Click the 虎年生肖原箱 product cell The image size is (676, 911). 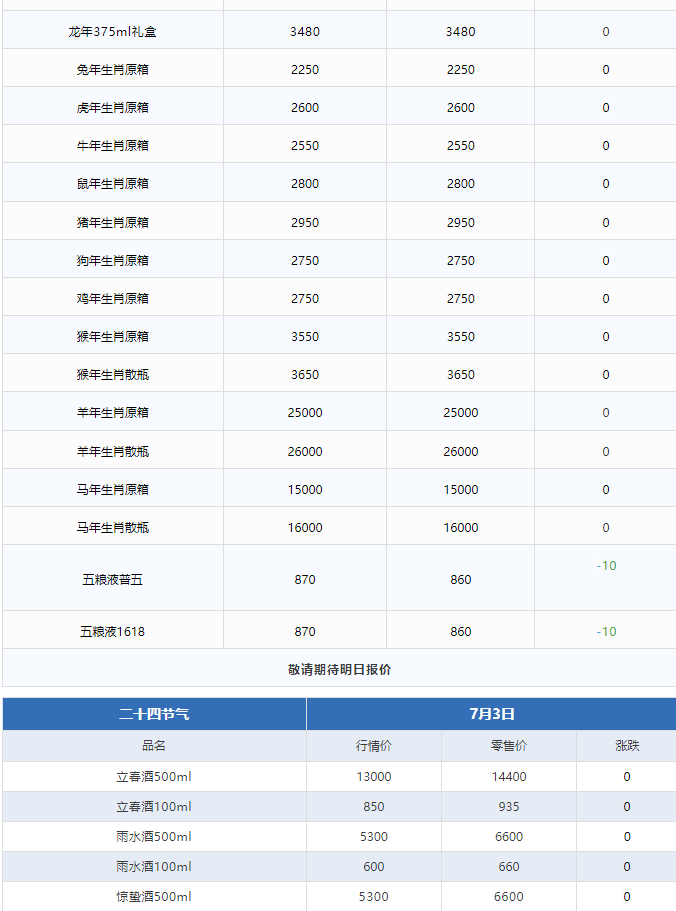[x=112, y=108]
